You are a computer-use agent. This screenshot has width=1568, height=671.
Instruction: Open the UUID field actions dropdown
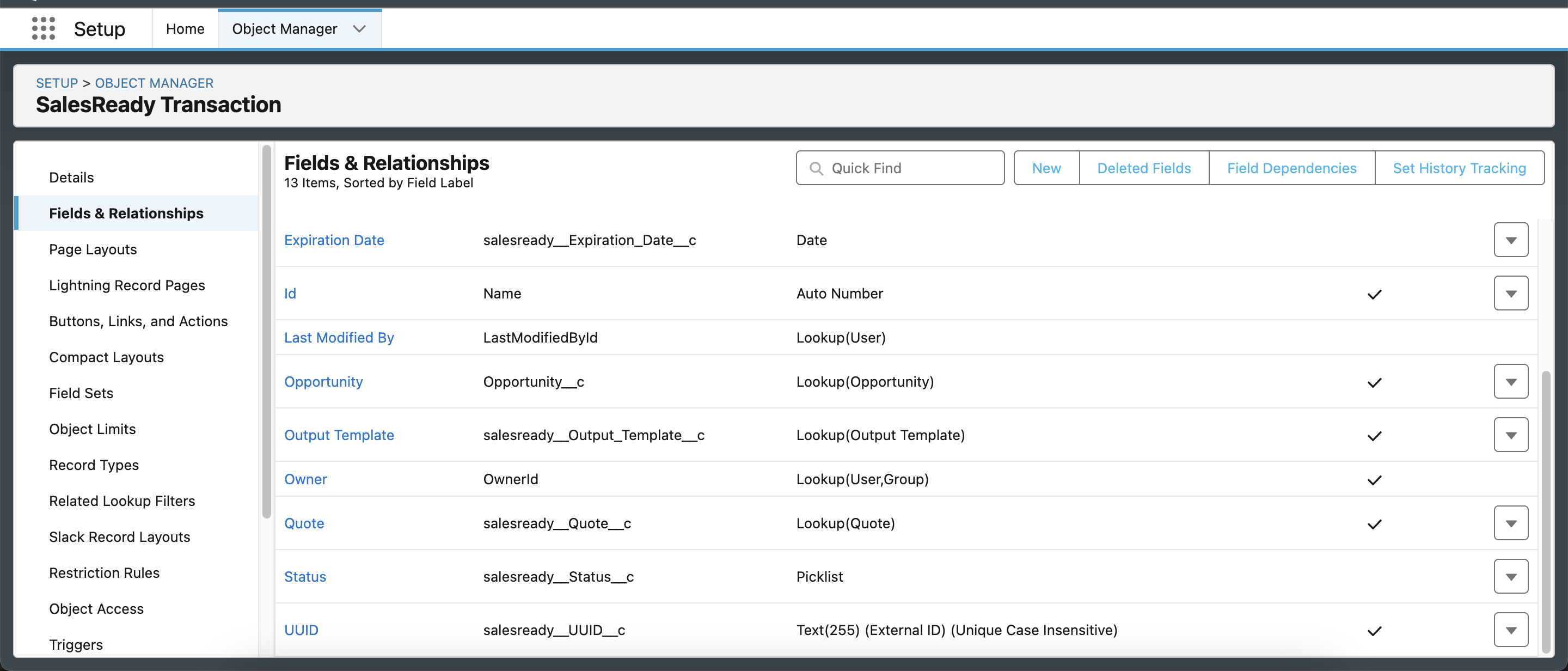[1511, 630]
